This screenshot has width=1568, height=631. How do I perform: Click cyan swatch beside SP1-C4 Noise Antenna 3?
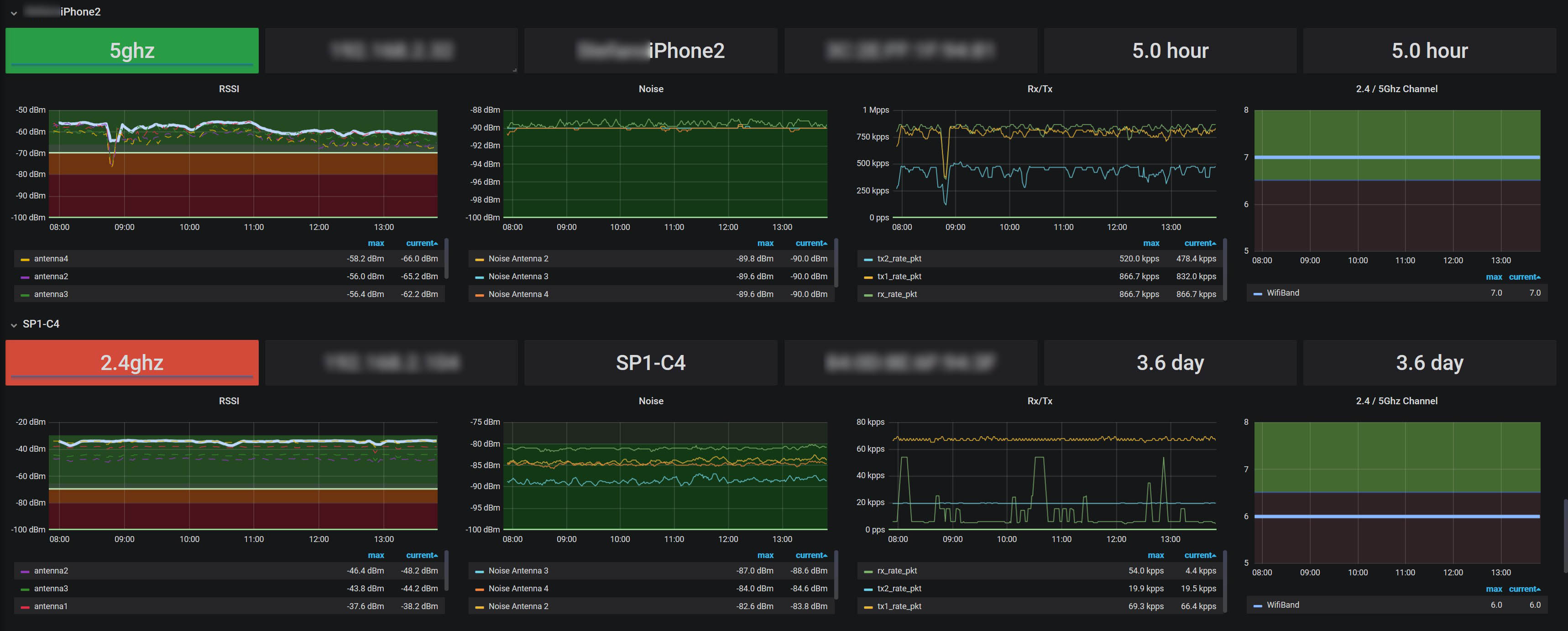point(479,571)
